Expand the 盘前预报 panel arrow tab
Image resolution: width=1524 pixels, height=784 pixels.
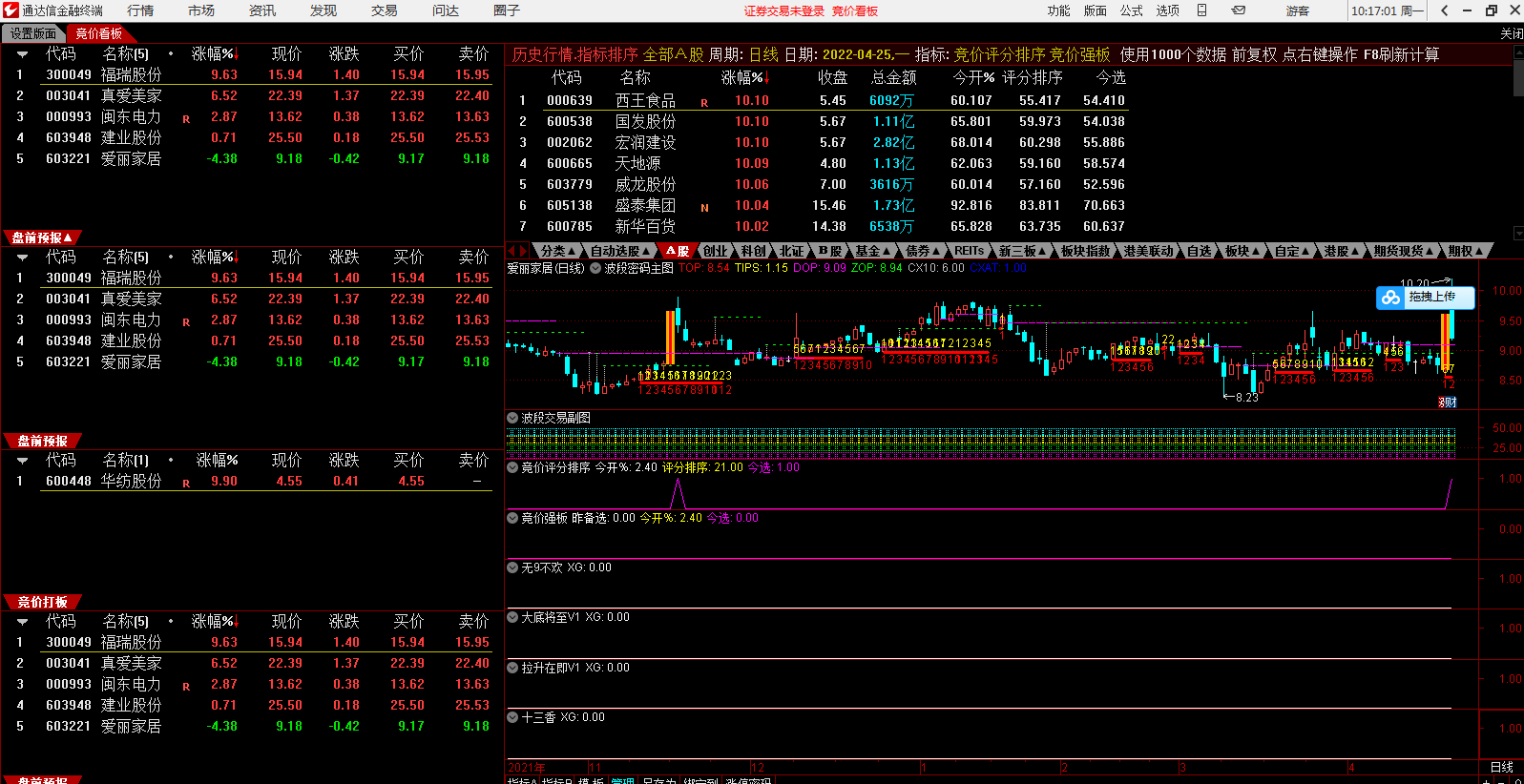point(42,237)
